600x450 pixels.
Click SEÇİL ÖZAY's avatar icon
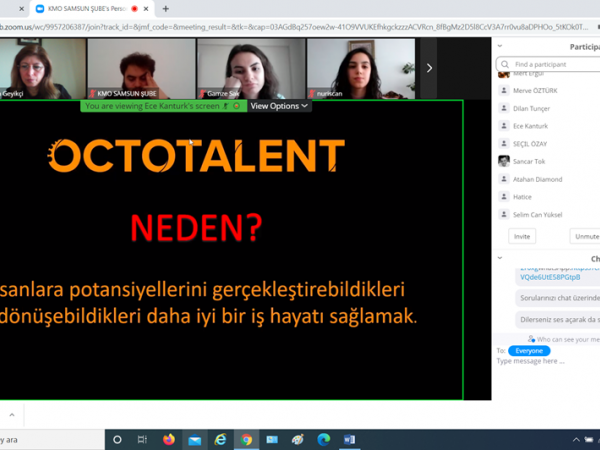504,143
